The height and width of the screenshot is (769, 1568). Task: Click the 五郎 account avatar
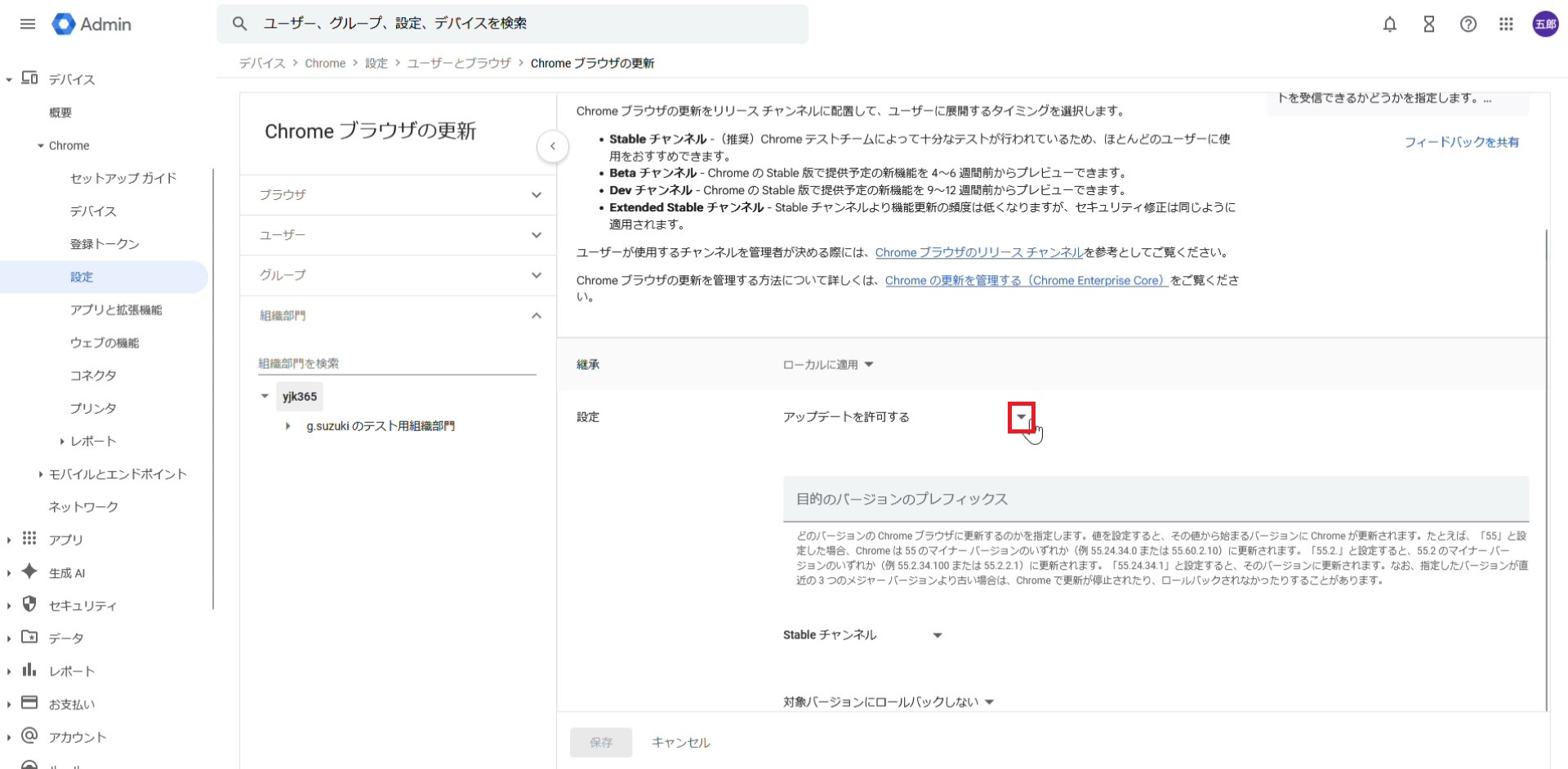click(1544, 24)
